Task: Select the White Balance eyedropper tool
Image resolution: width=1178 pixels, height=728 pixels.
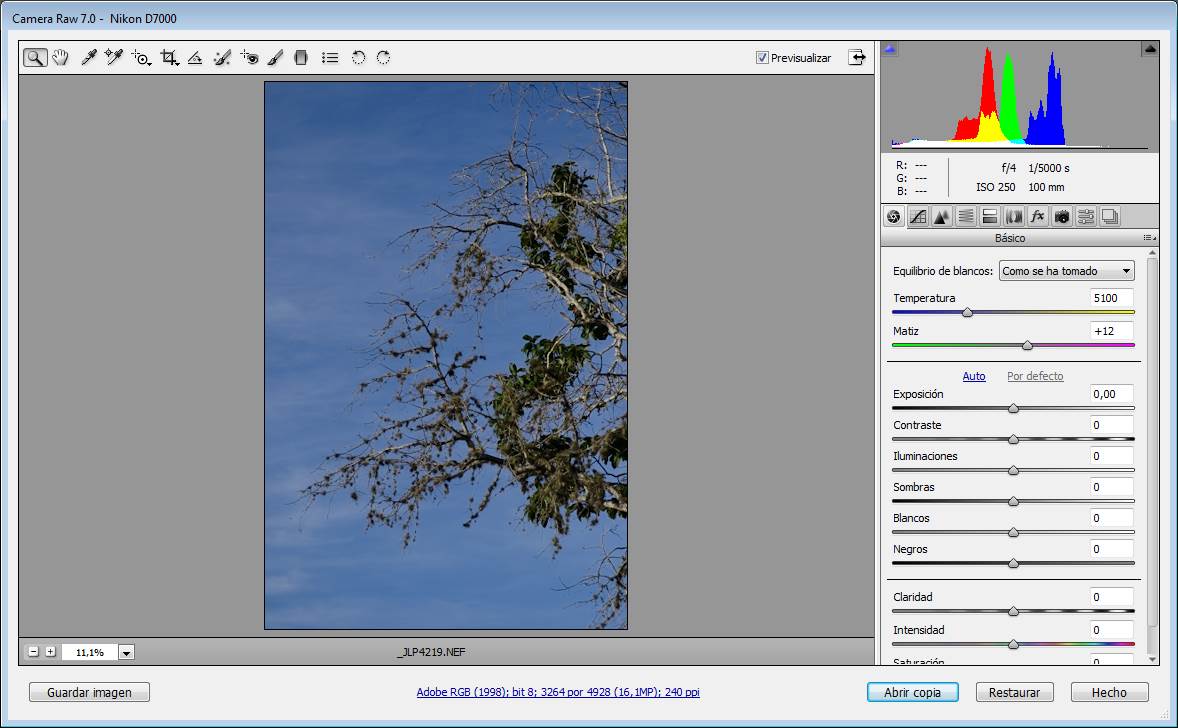Action: (x=89, y=58)
